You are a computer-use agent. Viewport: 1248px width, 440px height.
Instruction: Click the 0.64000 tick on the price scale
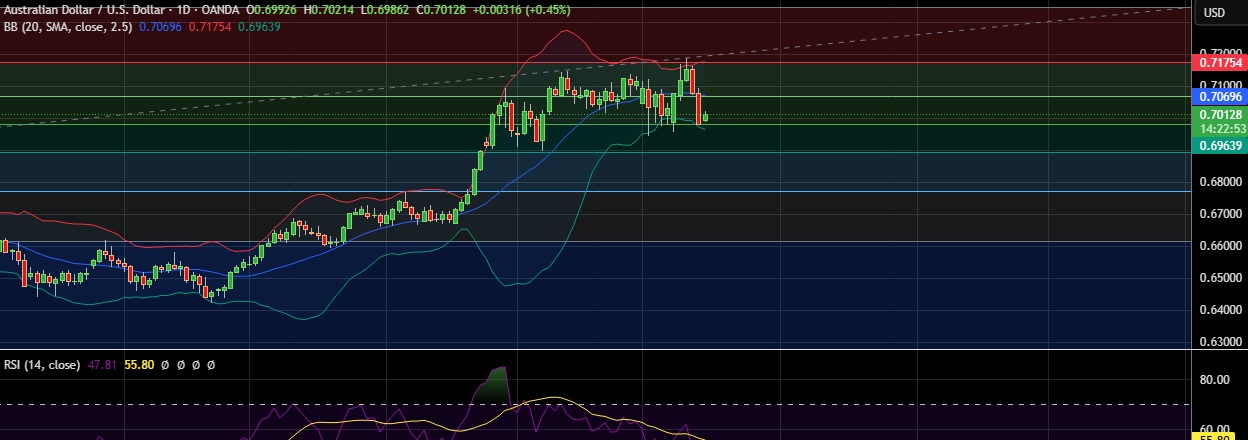coord(1220,310)
